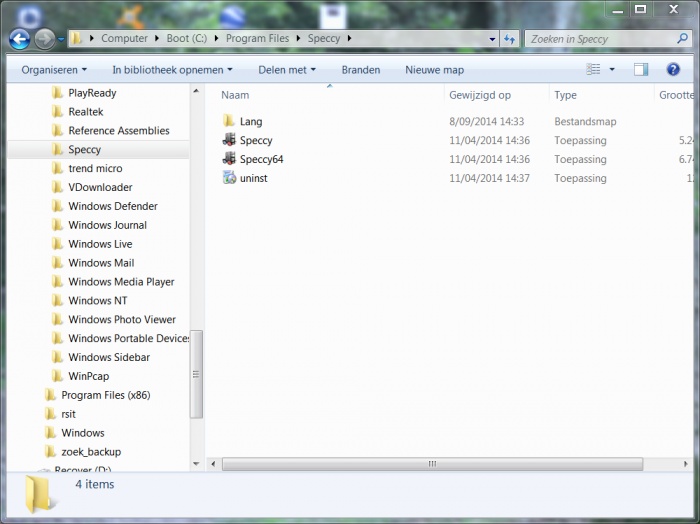Select Computer in the address breadcrumb
Screen dimensions: 700x524
point(124,38)
